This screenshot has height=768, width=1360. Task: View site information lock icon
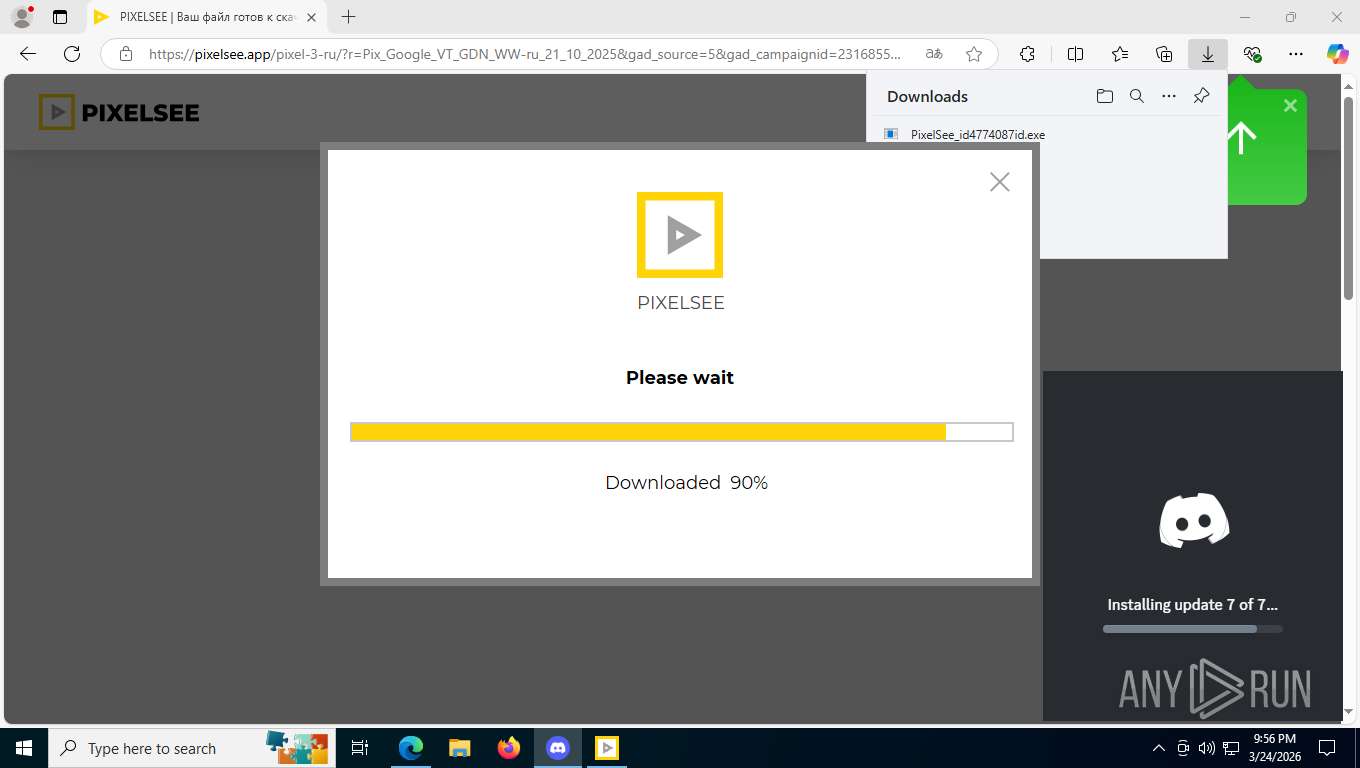click(x=126, y=54)
